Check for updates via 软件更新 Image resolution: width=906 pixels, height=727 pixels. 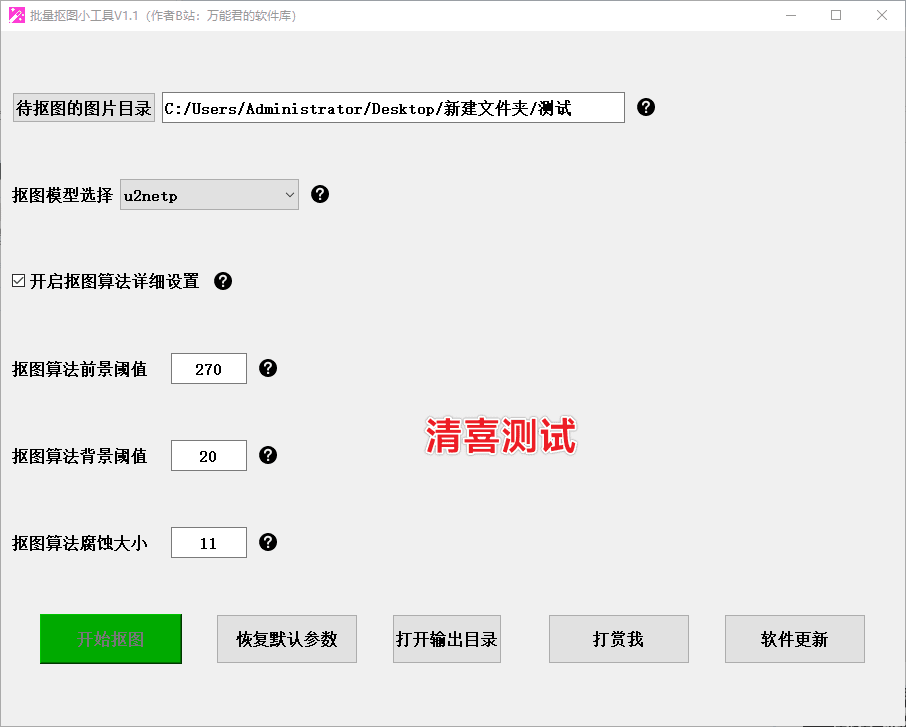(x=794, y=639)
